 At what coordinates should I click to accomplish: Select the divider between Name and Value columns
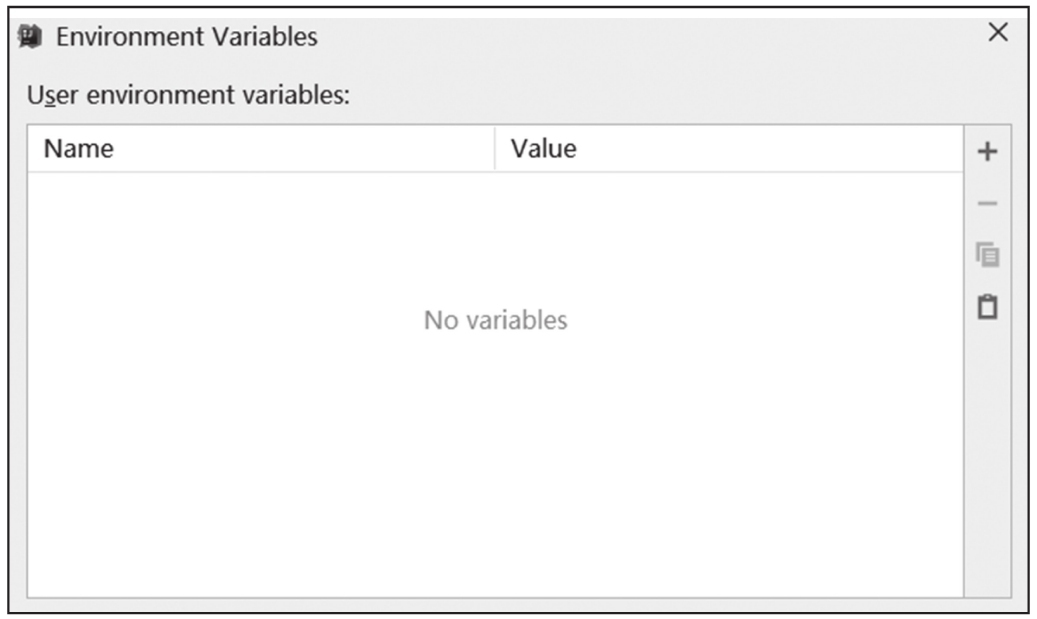pyautogui.click(x=495, y=149)
